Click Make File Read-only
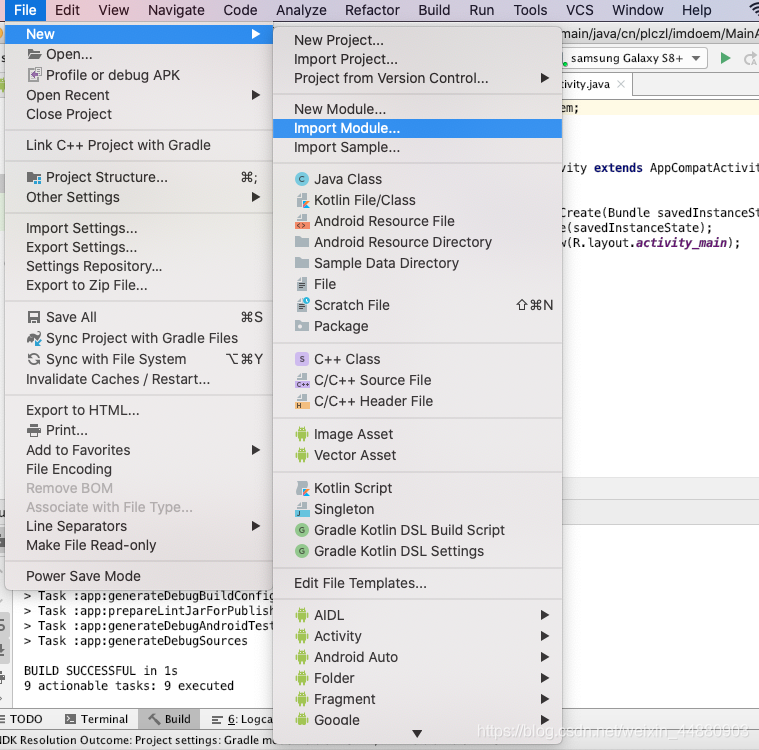Screen dimensions: 759x750 [x=139, y=545]
